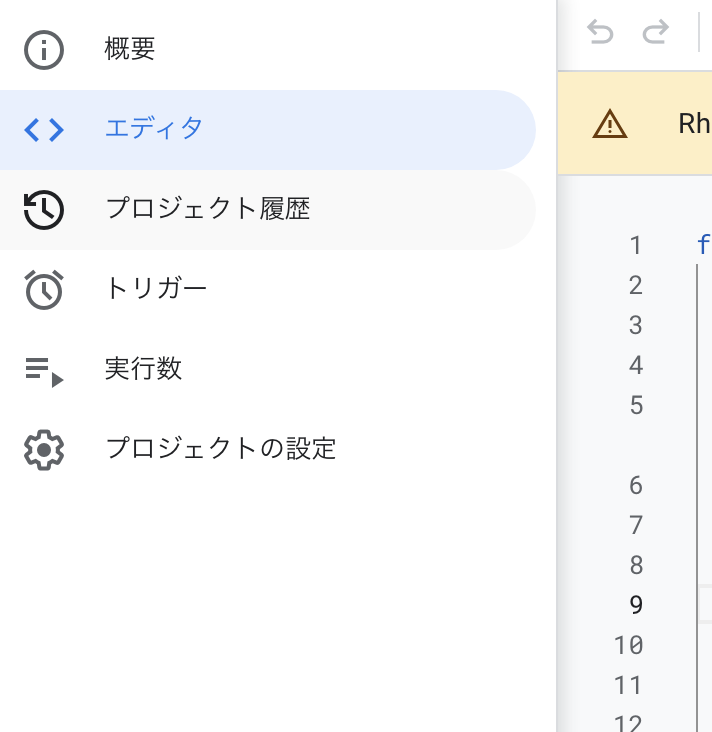
Task: Click the Project history clock icon
Action: point(44,209)
